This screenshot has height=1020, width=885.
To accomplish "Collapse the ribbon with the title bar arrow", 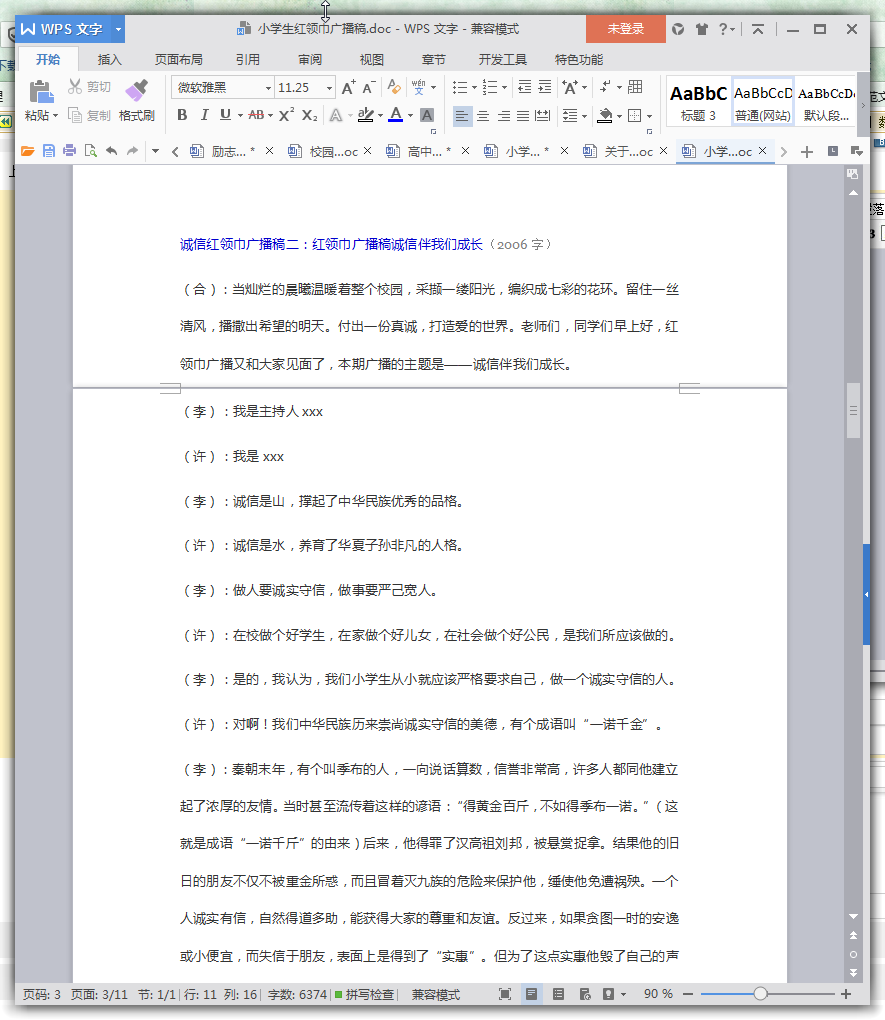I will pyautogui.click(x=757, y=29).
